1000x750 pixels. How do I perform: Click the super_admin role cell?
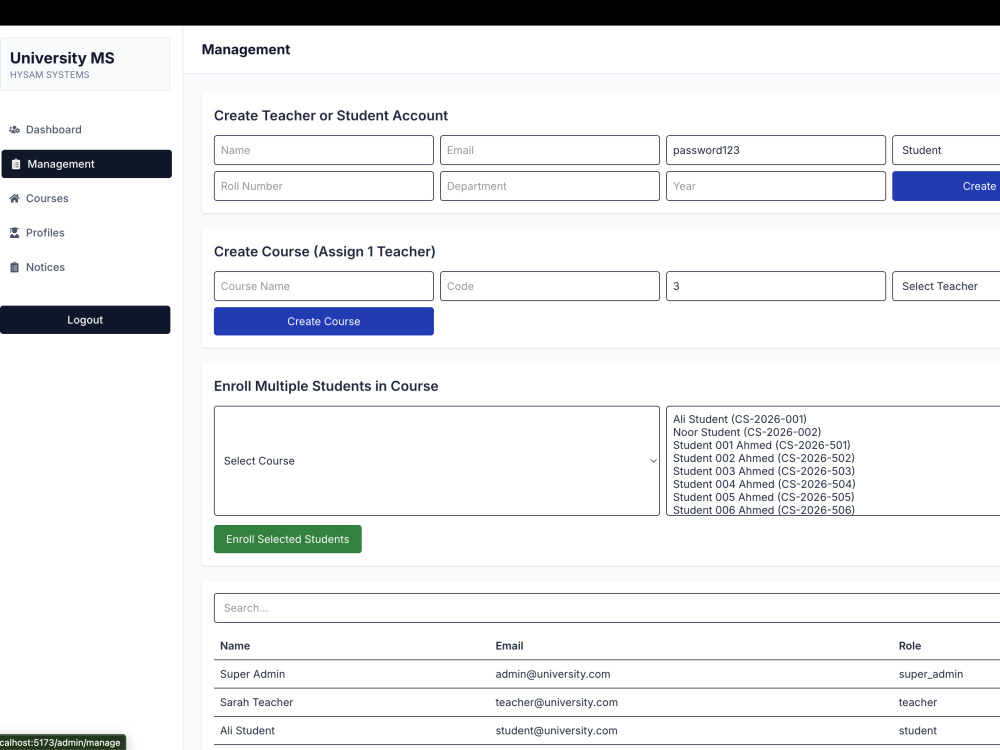930,674
